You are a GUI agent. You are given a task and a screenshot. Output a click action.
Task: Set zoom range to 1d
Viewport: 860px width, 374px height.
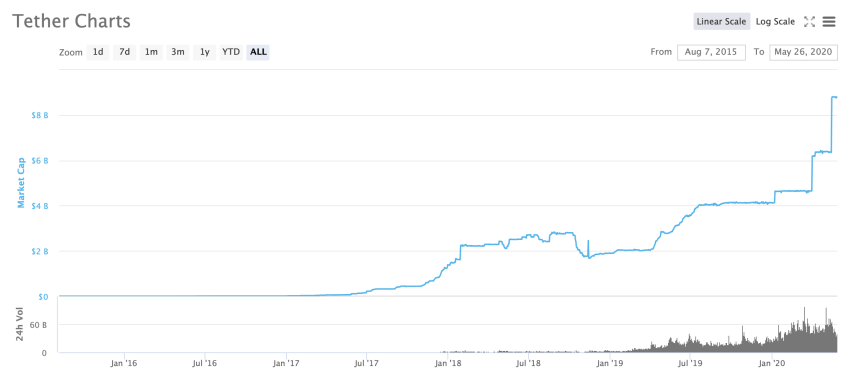click(98, 52)
